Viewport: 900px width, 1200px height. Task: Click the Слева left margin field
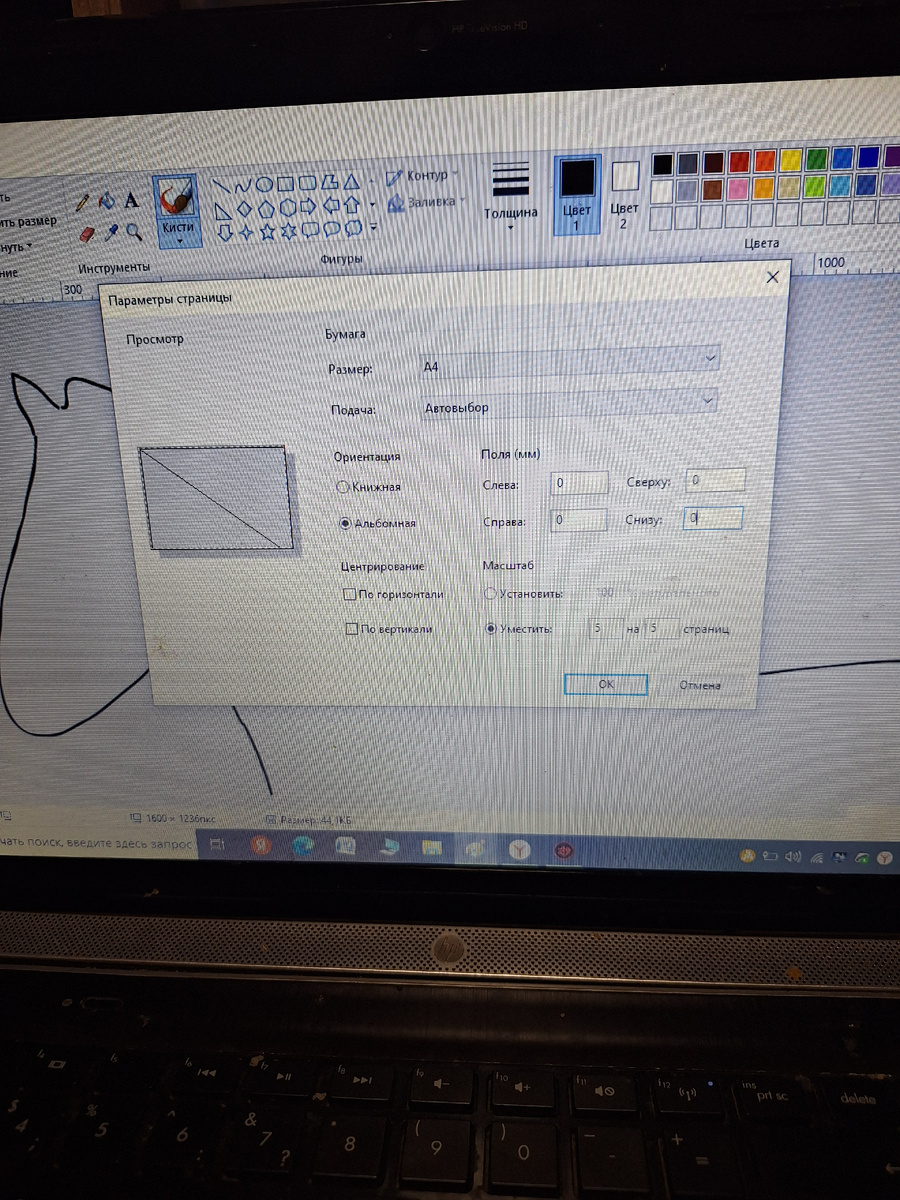579,483
